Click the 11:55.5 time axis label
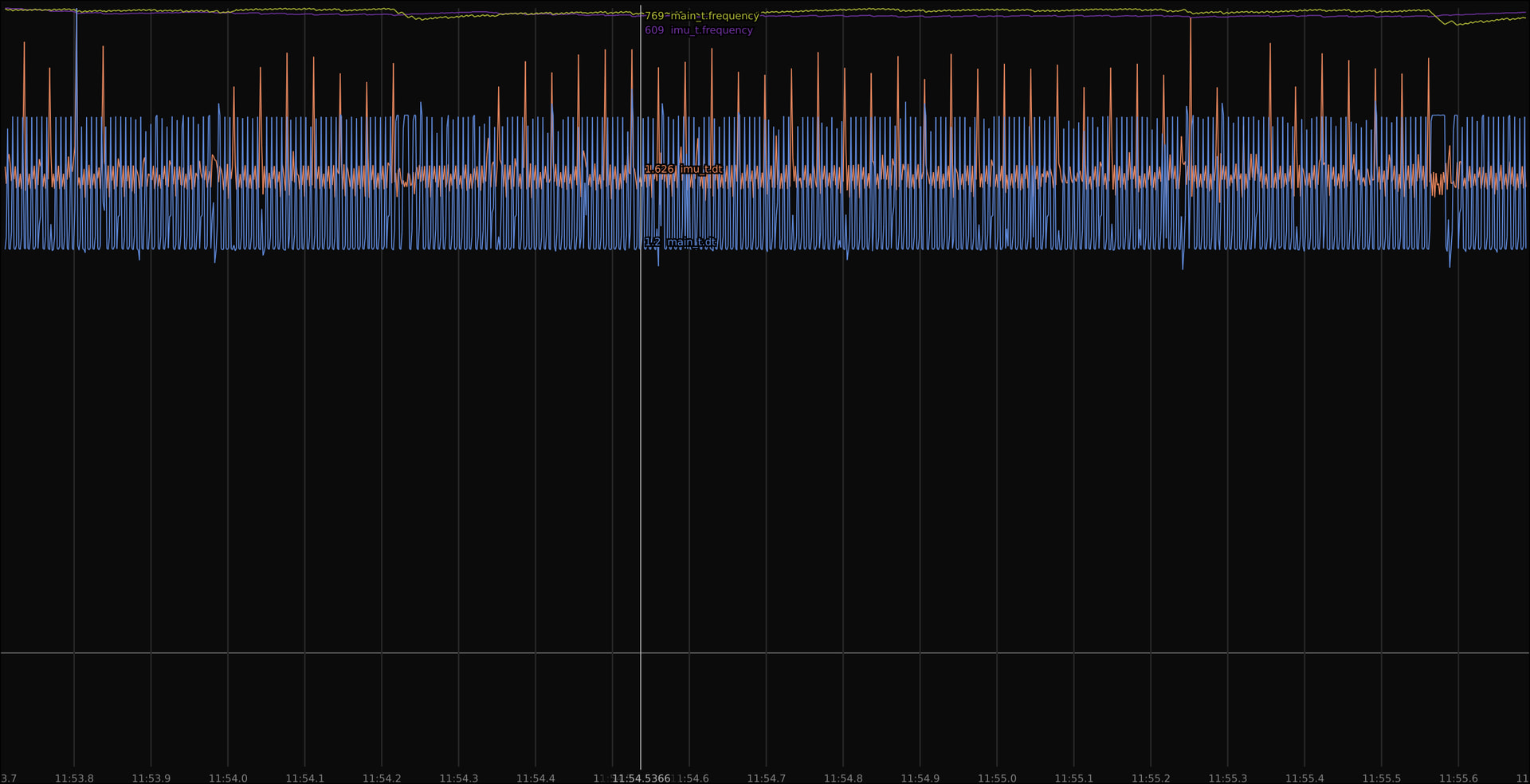 pos(1381,778)
